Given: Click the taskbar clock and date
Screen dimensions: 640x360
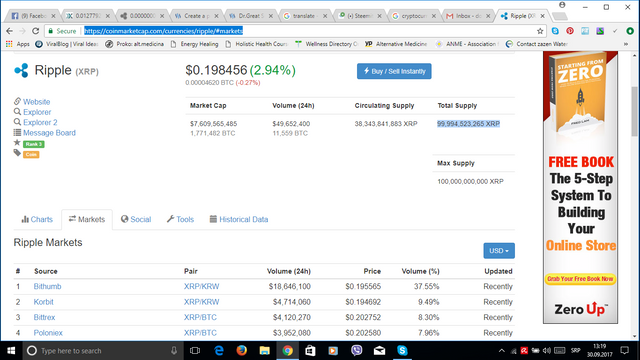Looking at the screenshot, I should pyautogui.click(x=599, y=351).
